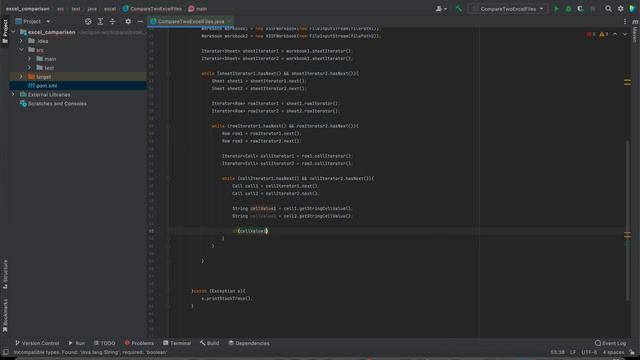Open the Dependencies tool window

249,343
